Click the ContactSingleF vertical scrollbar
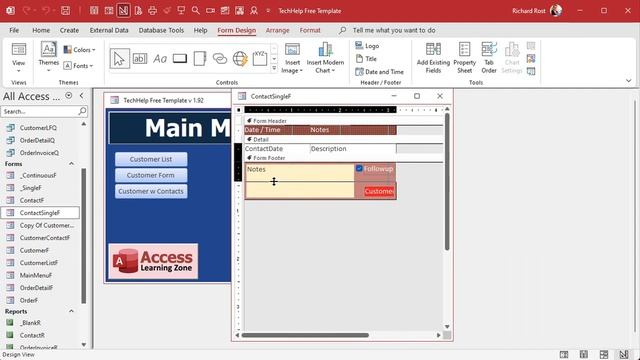Image resolution: width=640 pixels, height=360 pixels. click(x=447, y=182)
